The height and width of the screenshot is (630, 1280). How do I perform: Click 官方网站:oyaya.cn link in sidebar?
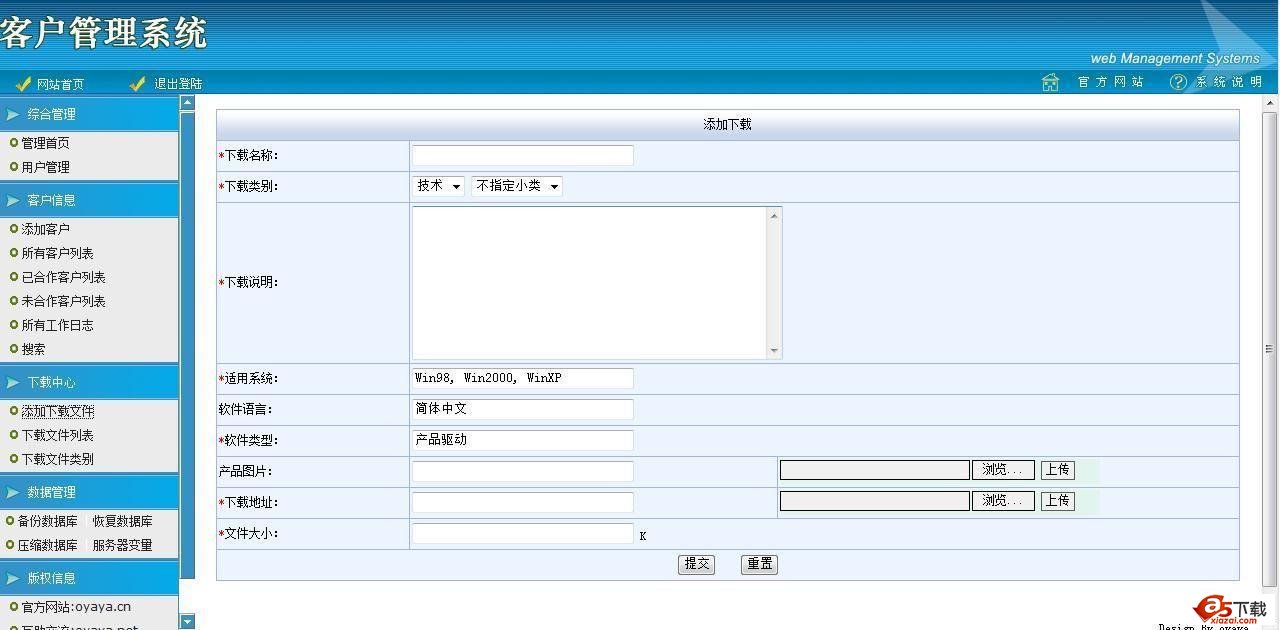(x=76, y=607)
